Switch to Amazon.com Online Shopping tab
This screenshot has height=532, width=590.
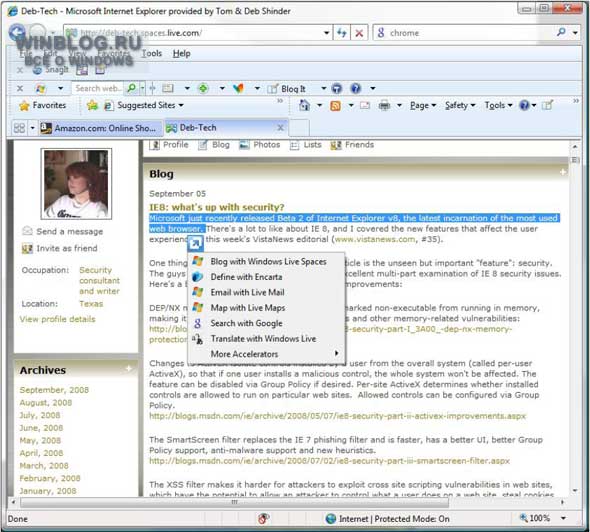pyautogui.click(x=101, y=128)
